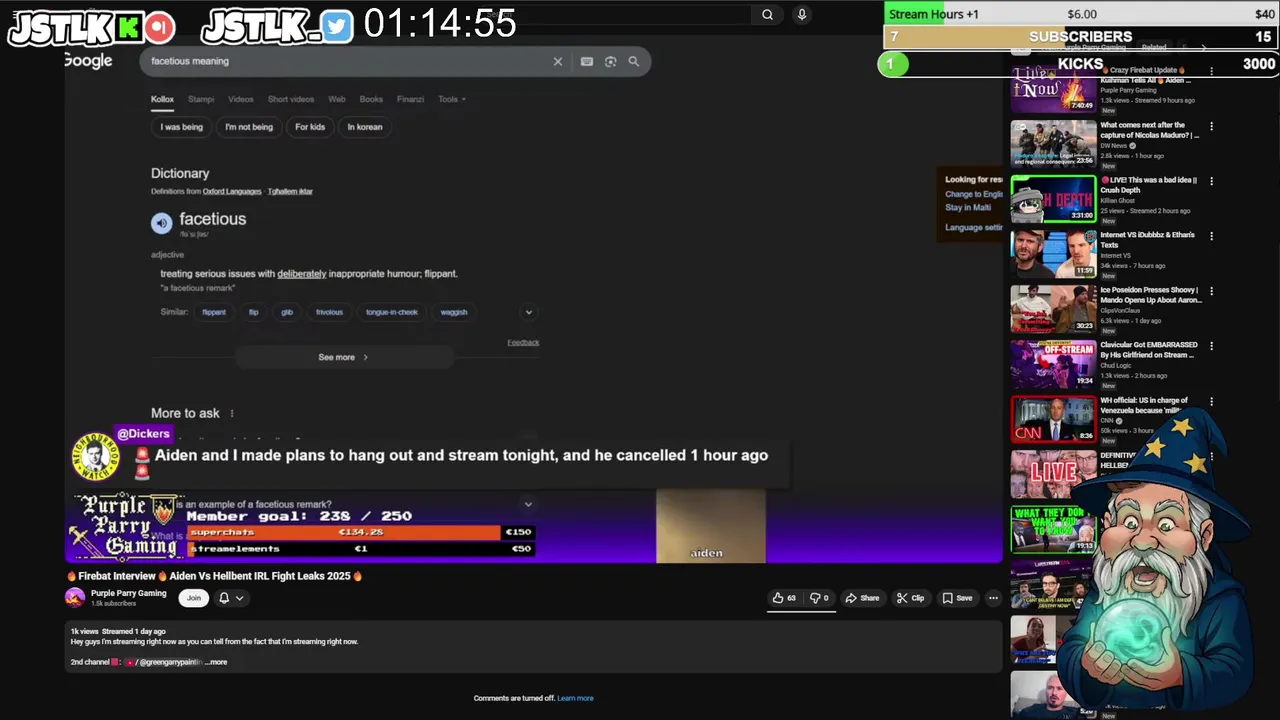The width and height of the screenshot is (1280, 720).
Task: Click the 'frivolous' synonym chip
Action: coord(329,312)
